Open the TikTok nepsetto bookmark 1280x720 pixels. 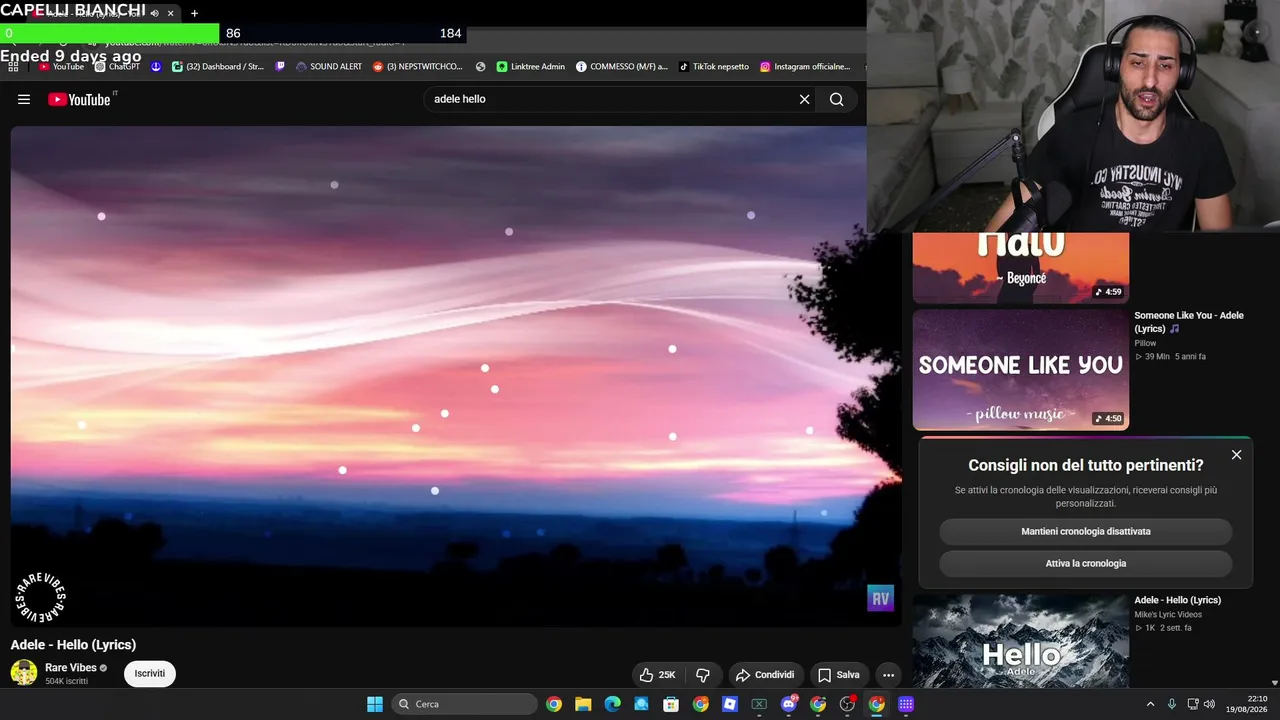point(714,66)
